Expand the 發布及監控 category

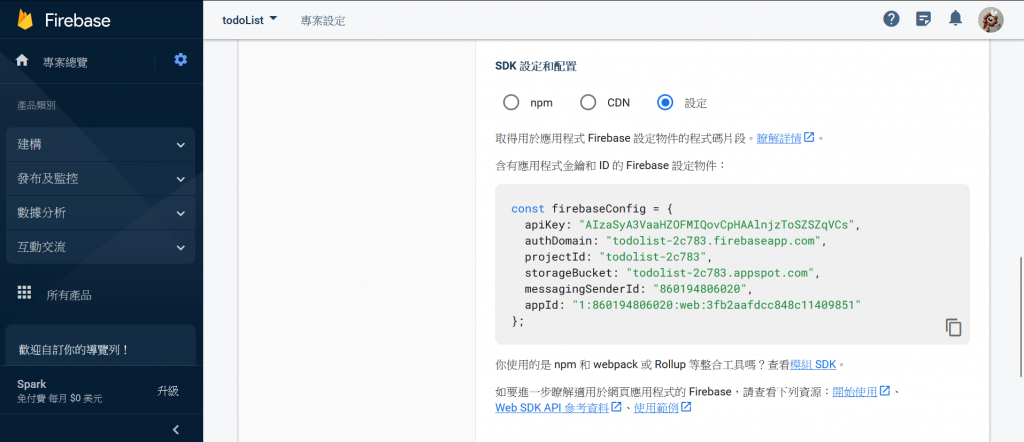tap(101, 178)
